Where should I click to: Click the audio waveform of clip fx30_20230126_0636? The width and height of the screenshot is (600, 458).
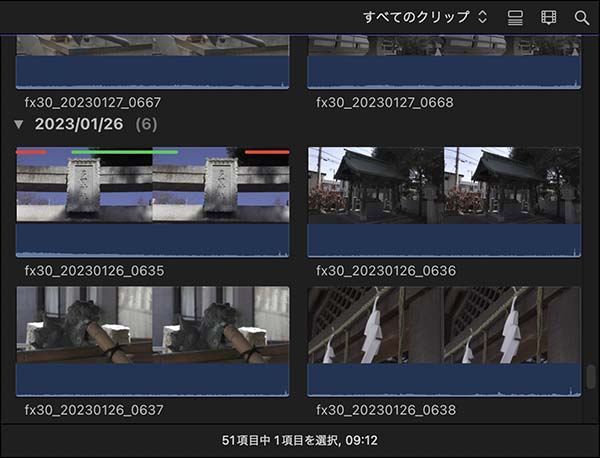444,240
